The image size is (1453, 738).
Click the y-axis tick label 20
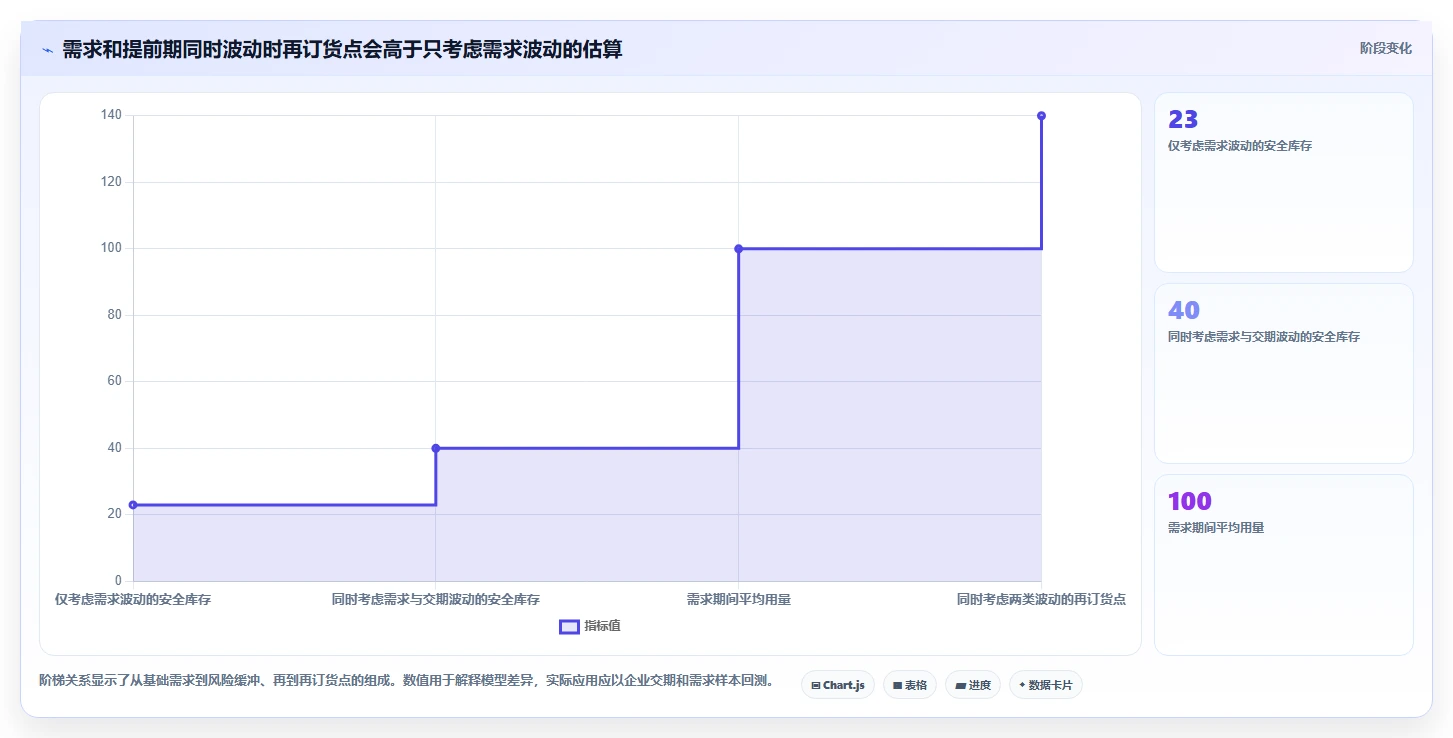[114, 514]
